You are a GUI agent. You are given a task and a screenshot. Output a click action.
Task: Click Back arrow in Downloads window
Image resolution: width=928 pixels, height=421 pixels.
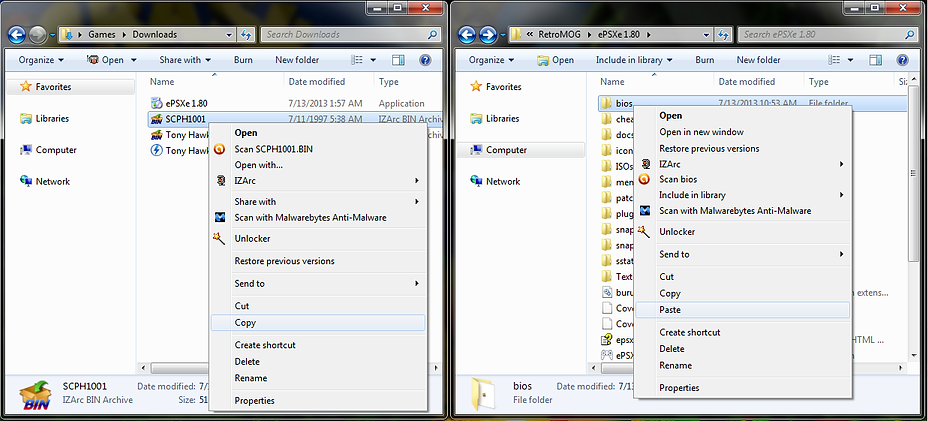(17, 35)
